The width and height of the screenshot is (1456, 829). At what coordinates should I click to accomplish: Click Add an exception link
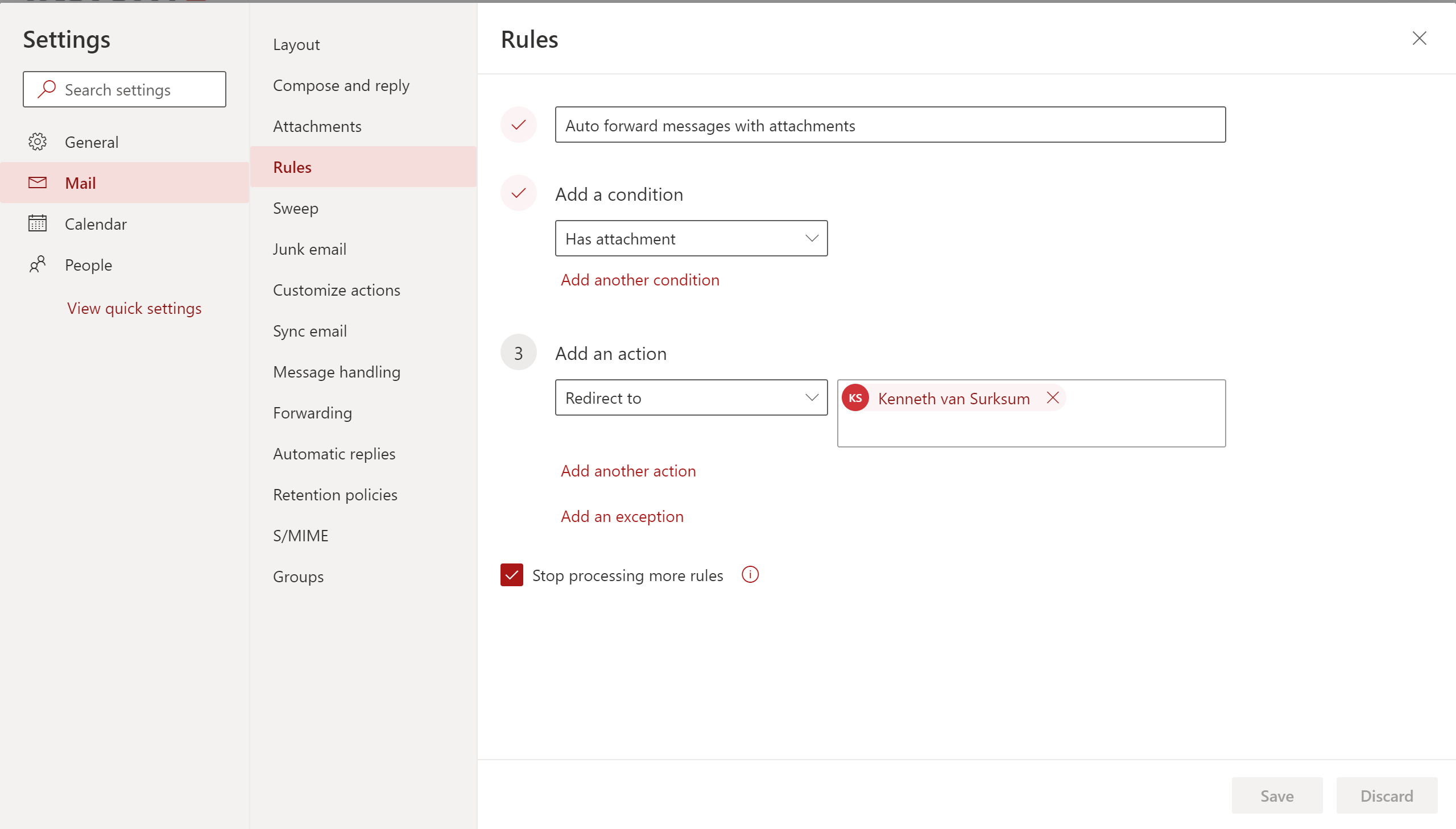click(x=622, y=516)
